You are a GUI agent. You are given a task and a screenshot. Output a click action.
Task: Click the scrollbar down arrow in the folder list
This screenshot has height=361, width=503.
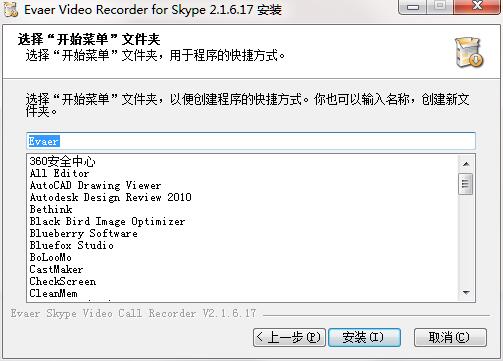[x=466, y=292]
